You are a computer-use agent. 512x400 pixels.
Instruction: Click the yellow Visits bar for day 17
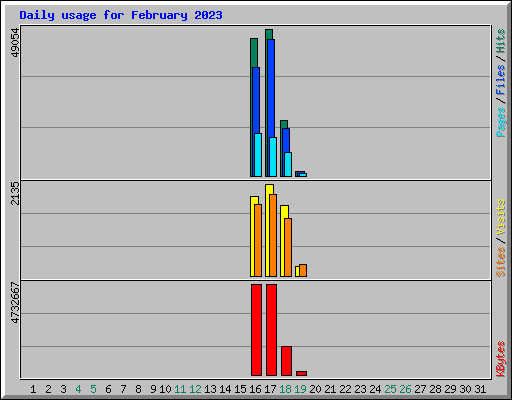point(268,230)
